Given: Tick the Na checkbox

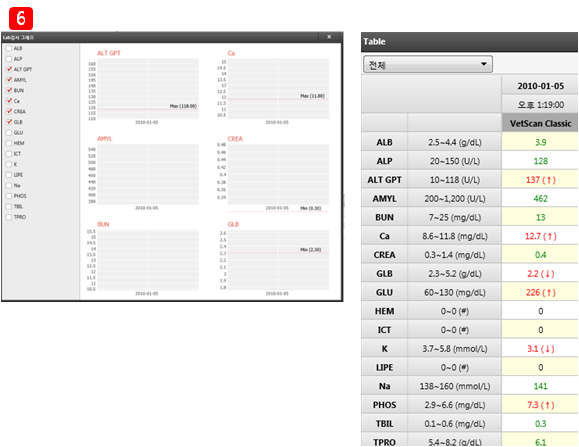Looking at the screenshot, I should [9, 185].
